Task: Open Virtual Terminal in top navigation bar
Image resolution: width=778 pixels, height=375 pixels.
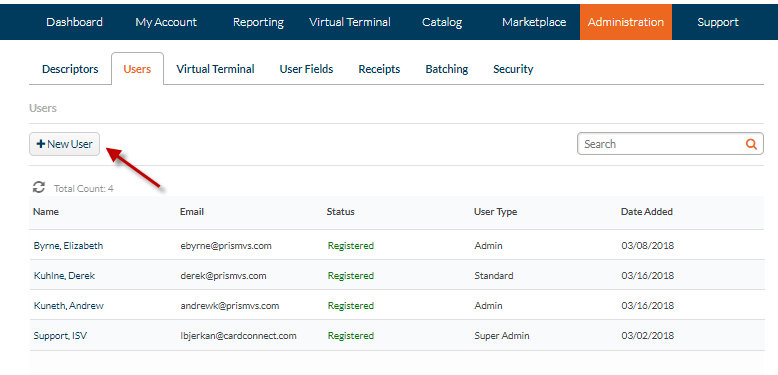Action: (x=350, y=22)
